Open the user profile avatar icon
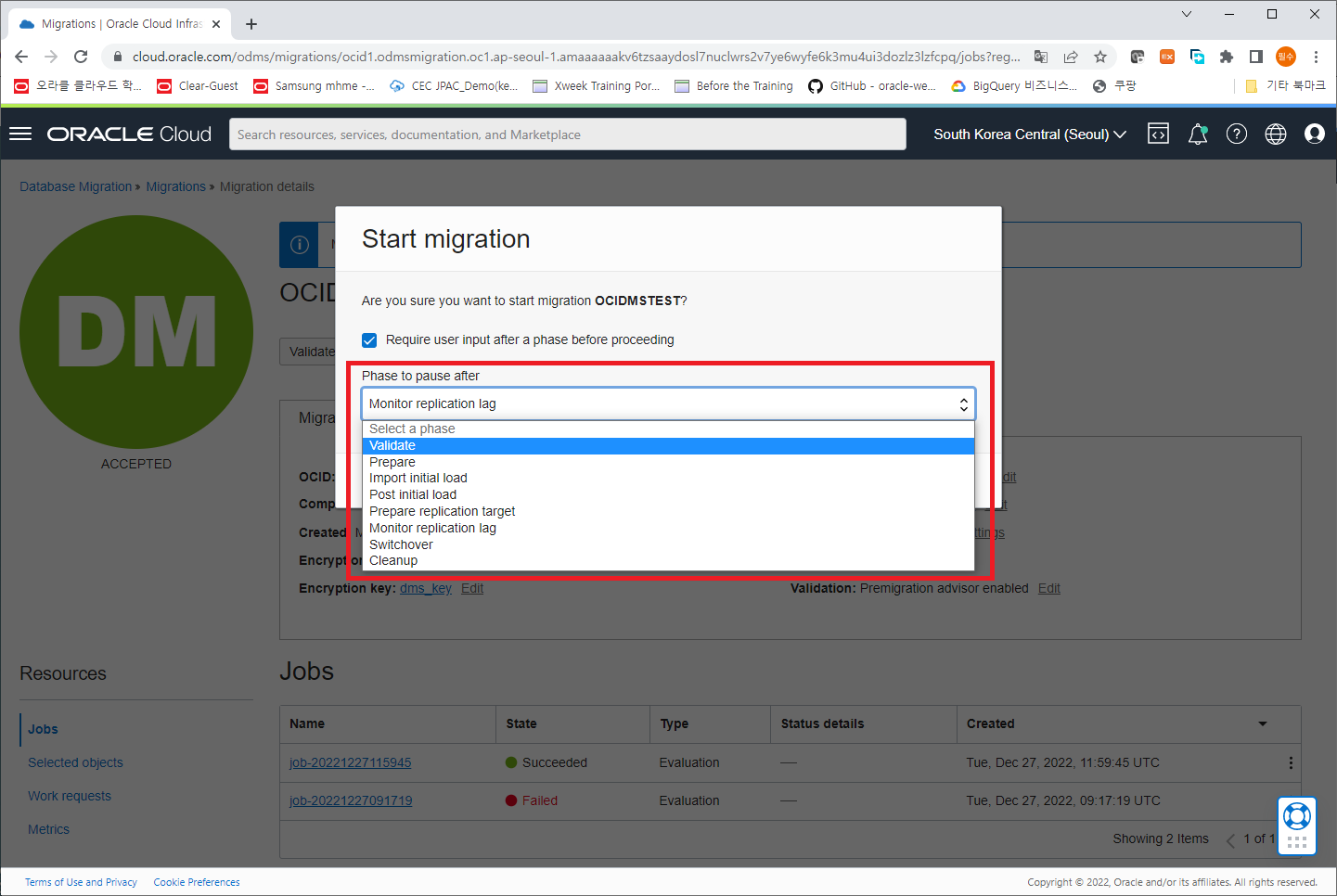 click(1315, 134)
